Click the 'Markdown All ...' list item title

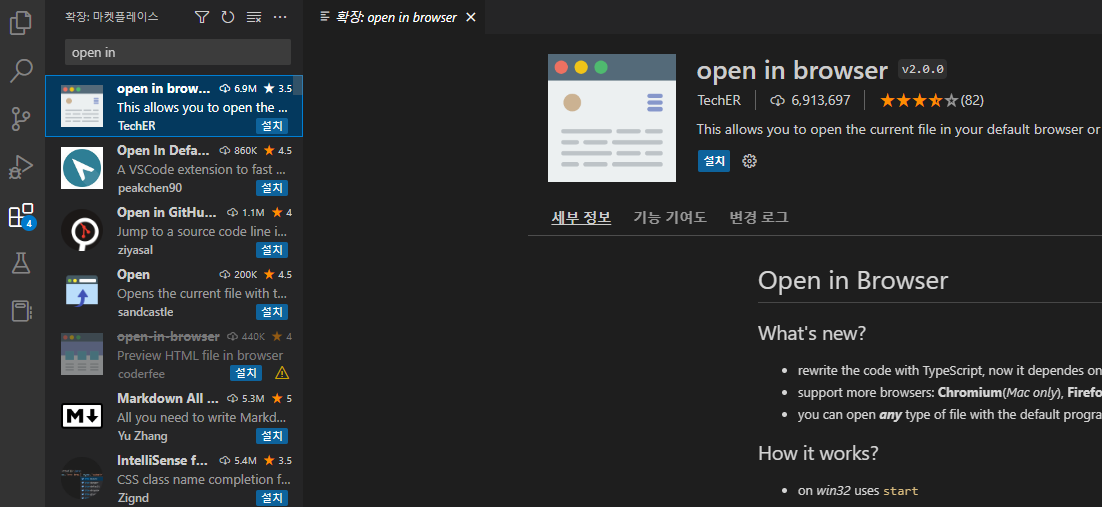click(x=169, y=398)
